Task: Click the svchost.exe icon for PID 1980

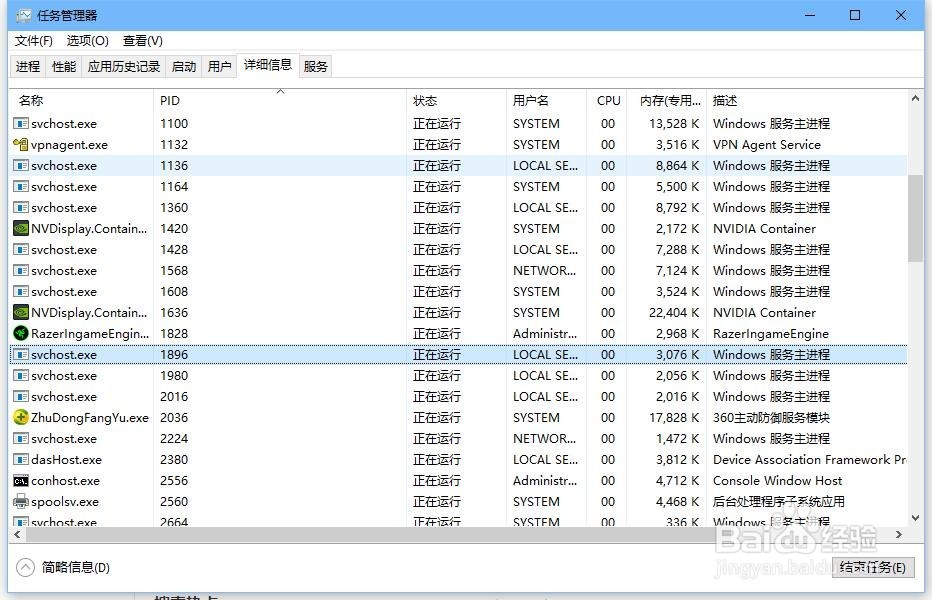Action: (21, 376)
